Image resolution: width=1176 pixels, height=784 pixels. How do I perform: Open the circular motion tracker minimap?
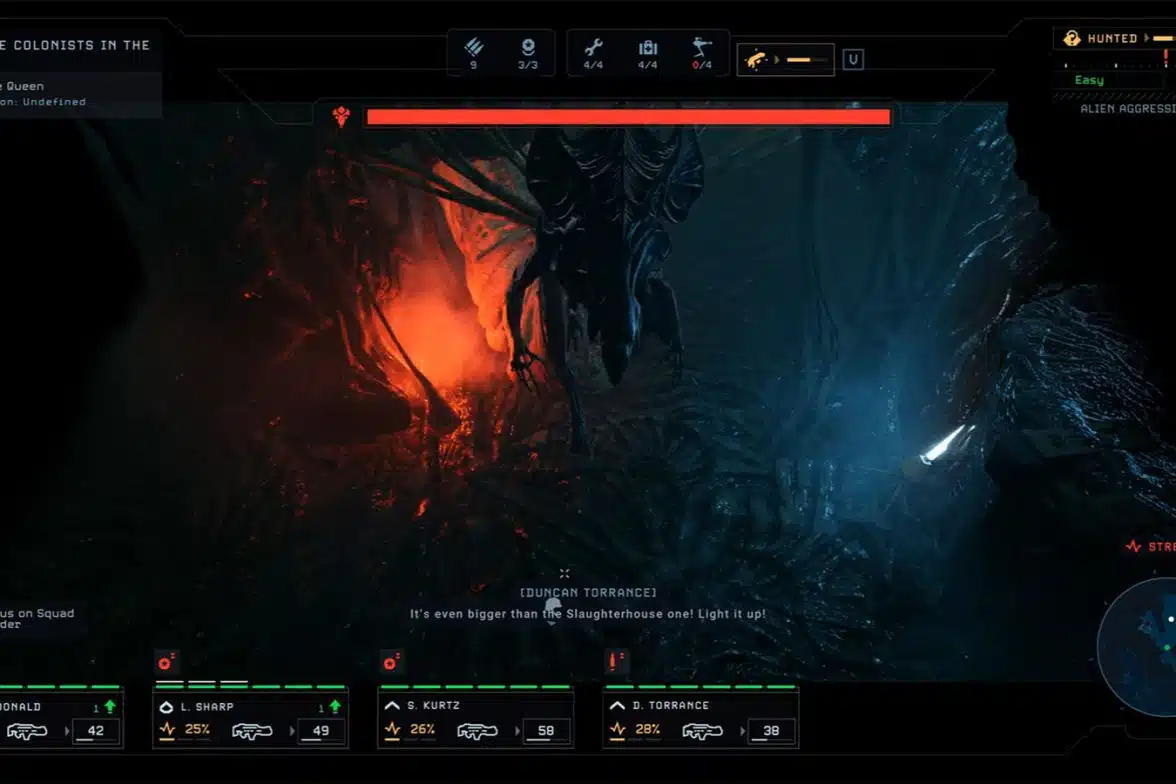[1138, 647]
